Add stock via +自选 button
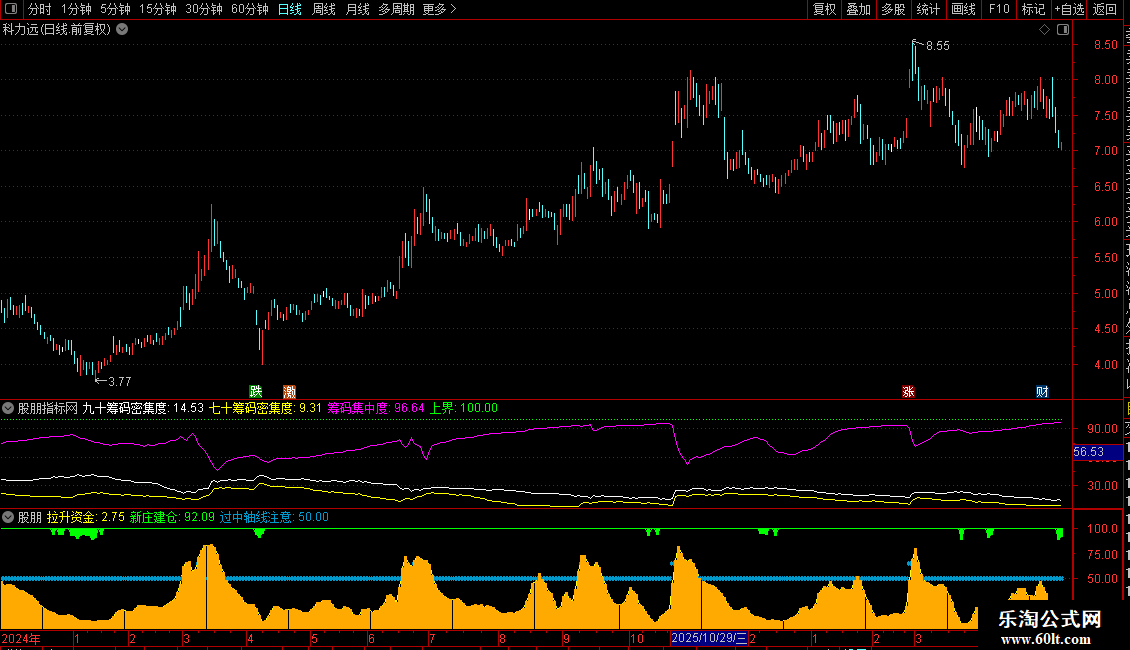The width and height of the screenshot is (1130, 650). pos(1069,9)
